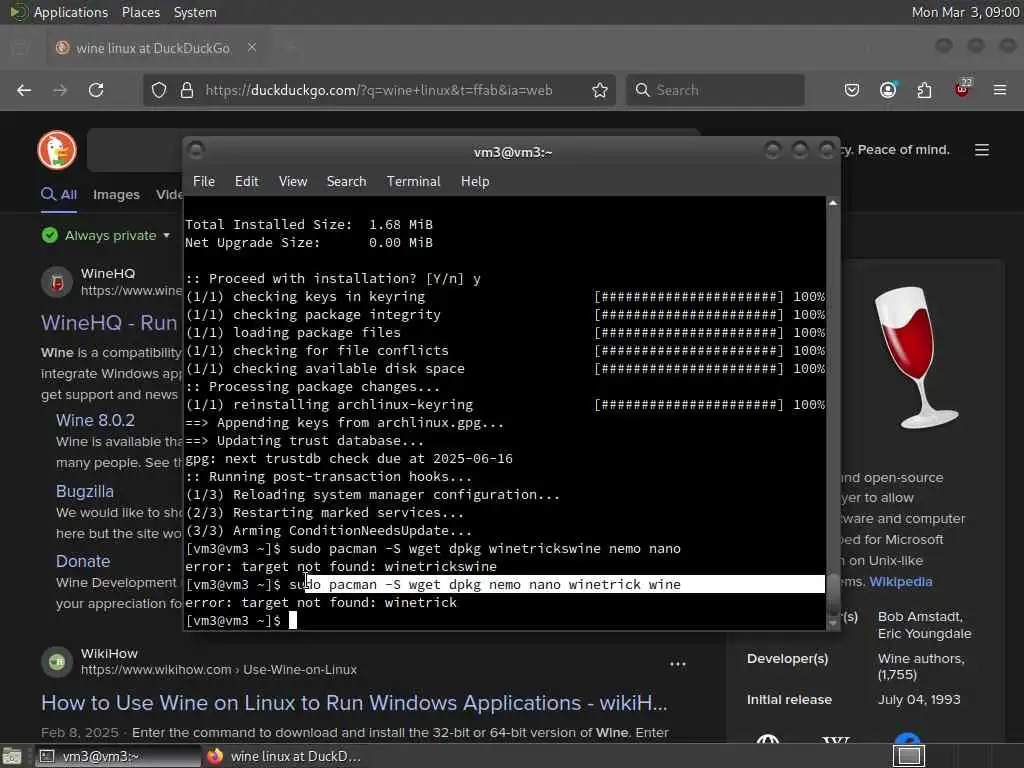The image size is (1024, 768).
Task: Focus the Firefox Search box
Action: 715,90
